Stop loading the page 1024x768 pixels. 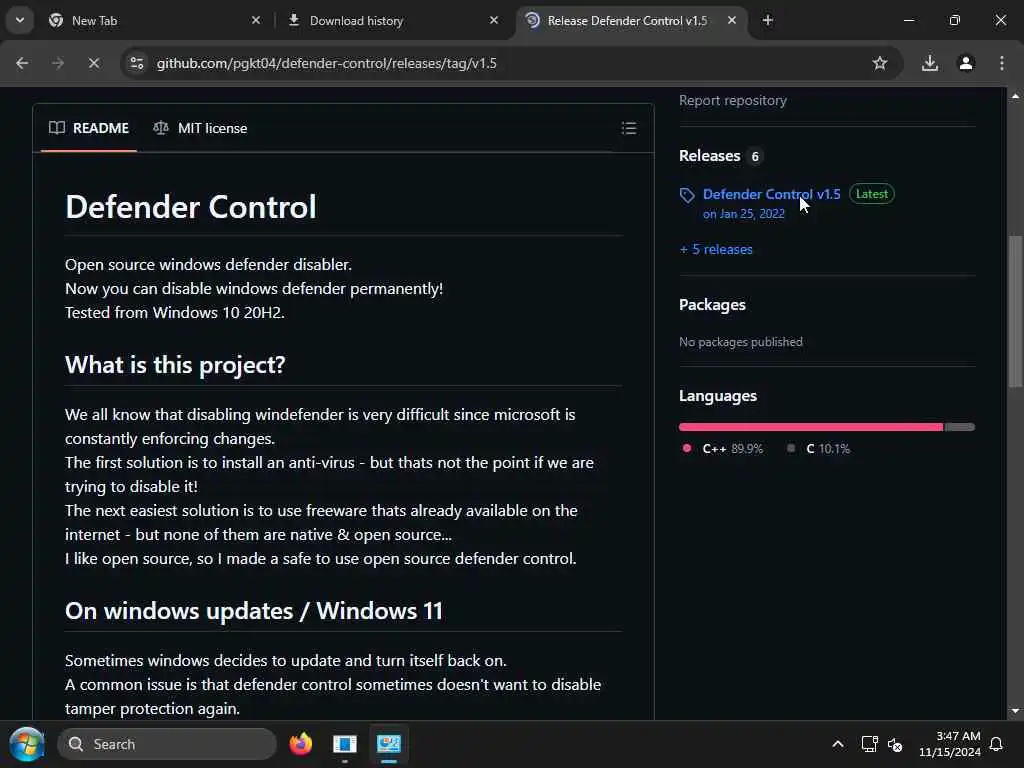(x=94, y=63)
